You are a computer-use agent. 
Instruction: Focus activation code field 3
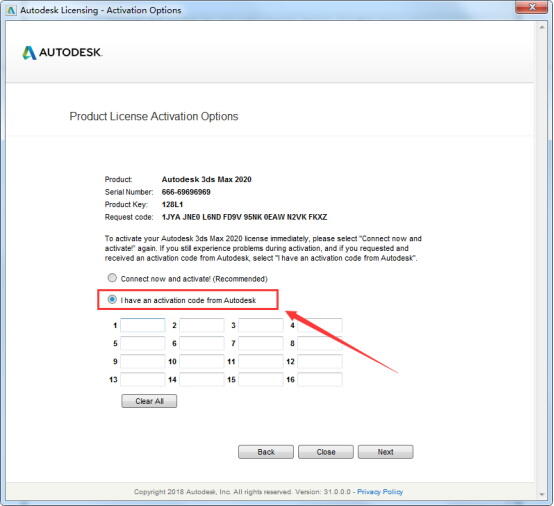pos(261,325)
